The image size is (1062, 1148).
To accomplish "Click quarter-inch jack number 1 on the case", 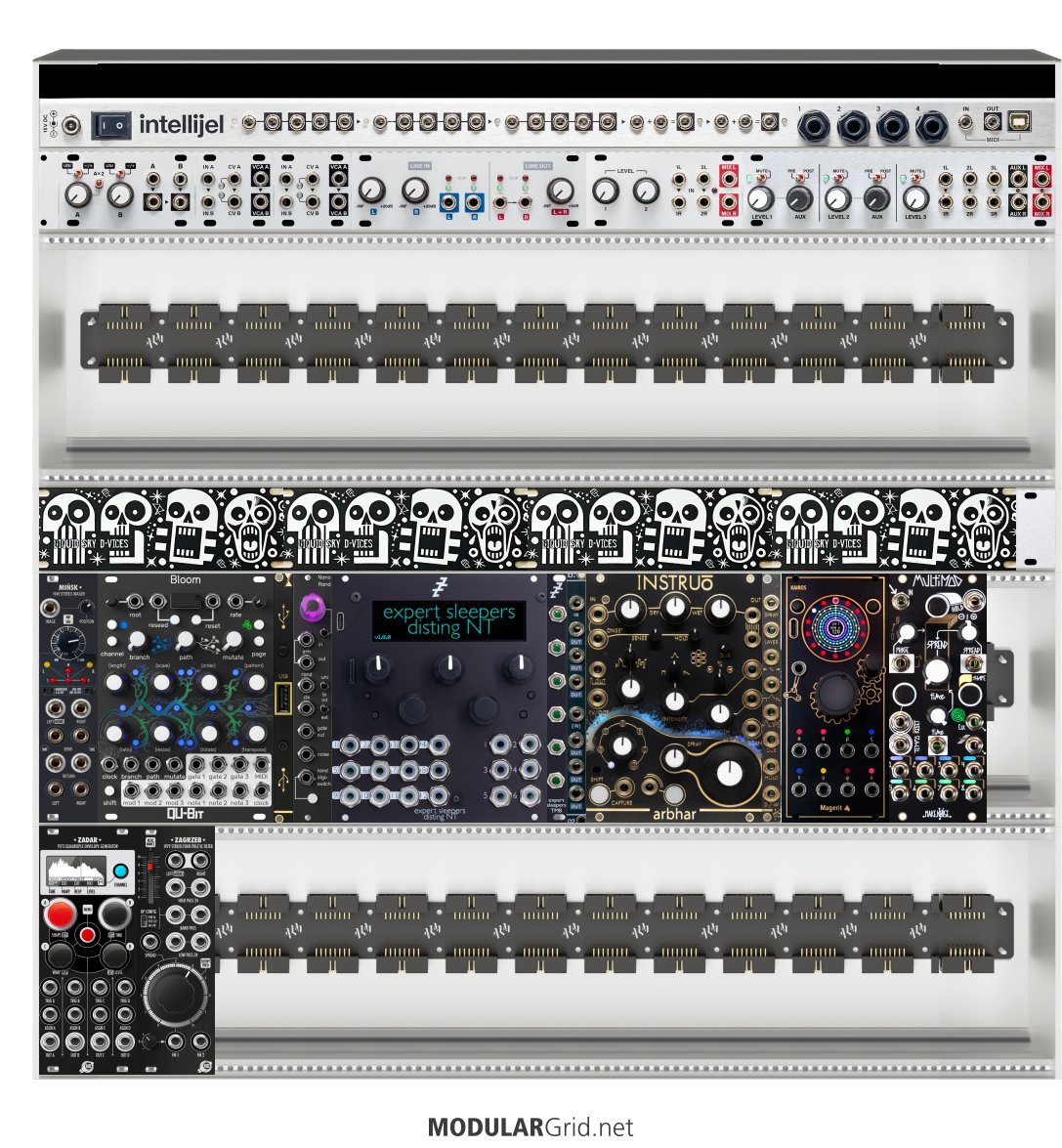I will (x=813, y=127).
